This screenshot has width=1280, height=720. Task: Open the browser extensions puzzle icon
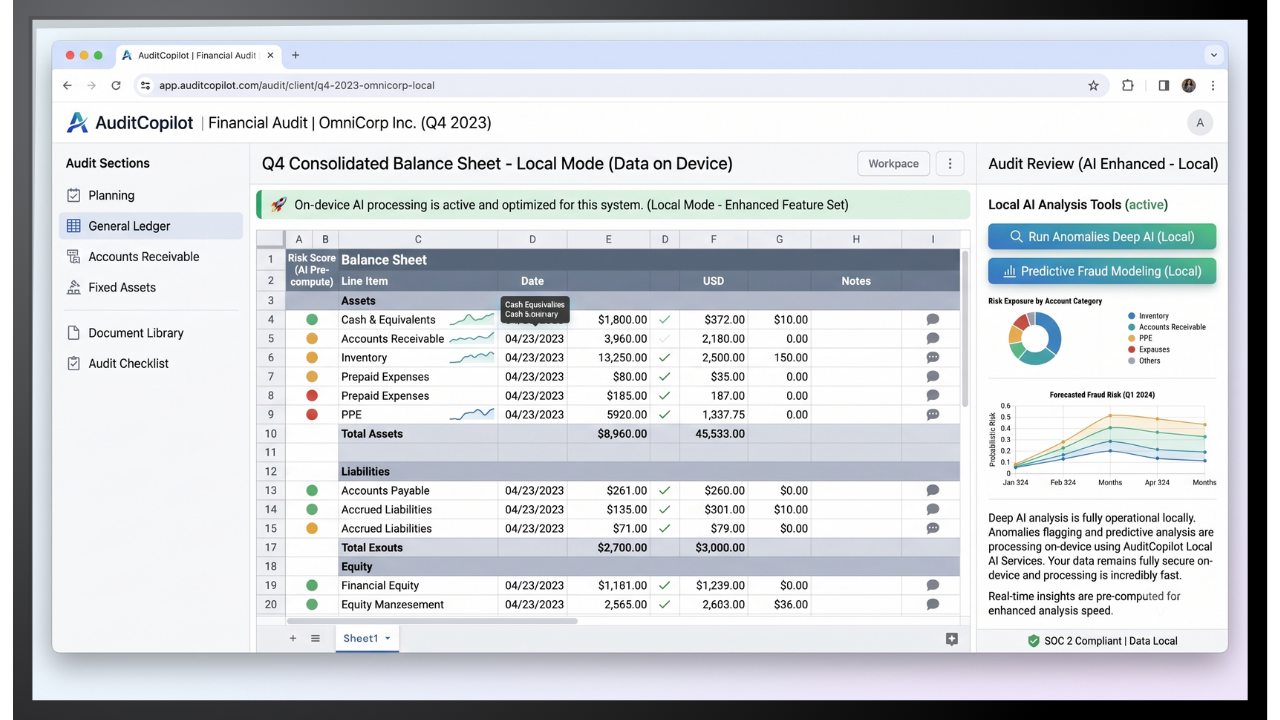1128,86
